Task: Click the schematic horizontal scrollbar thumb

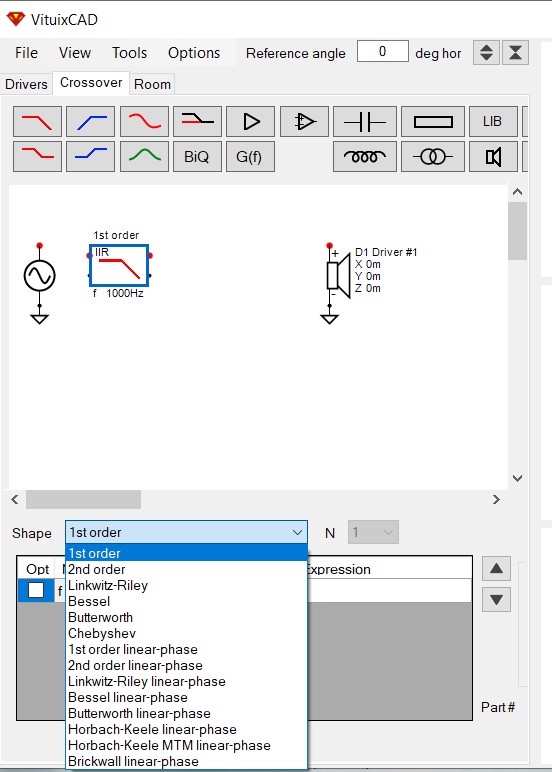Action: coord(83,500)
